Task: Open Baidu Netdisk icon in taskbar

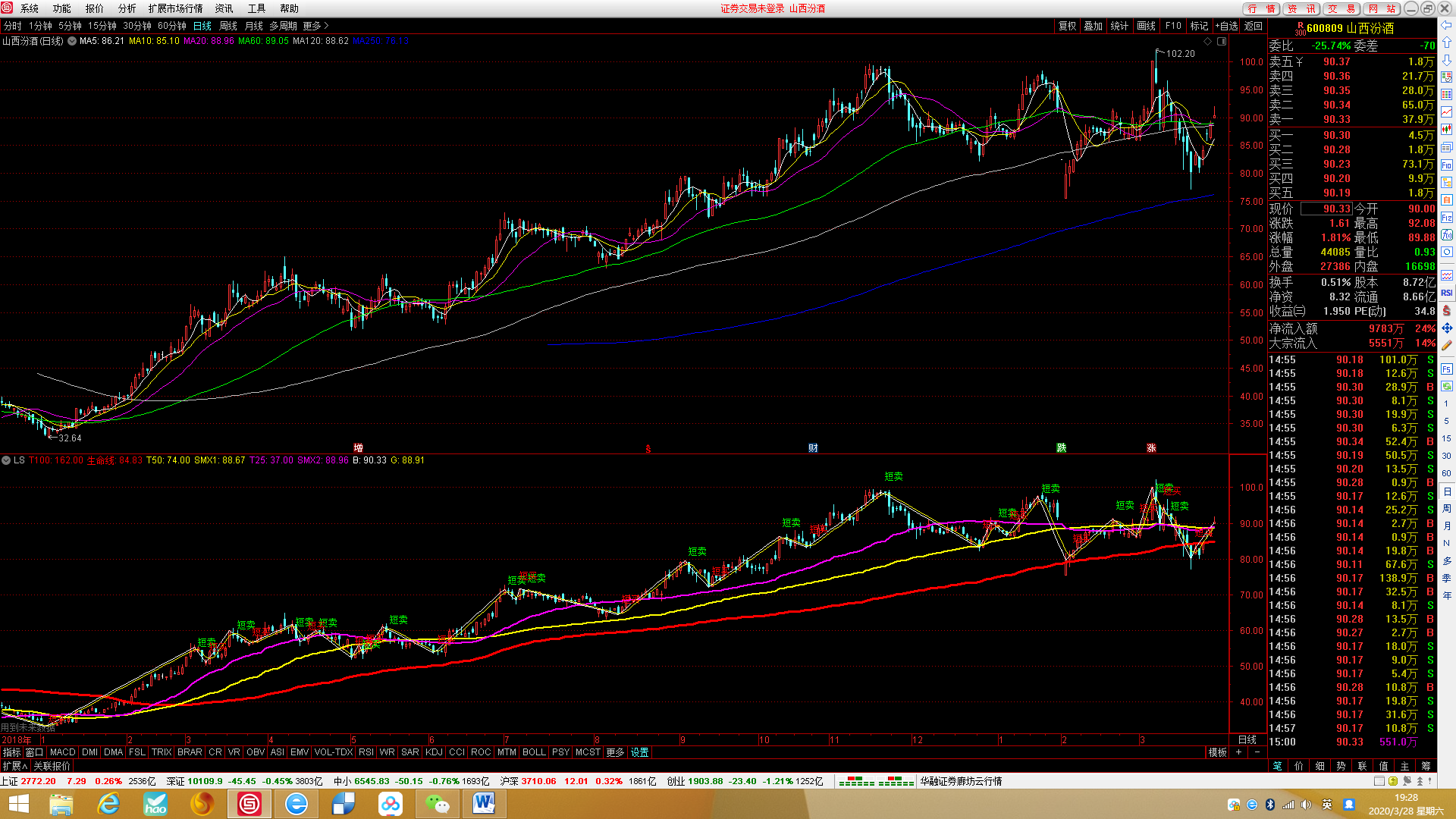Action: [x=391, y=804]
